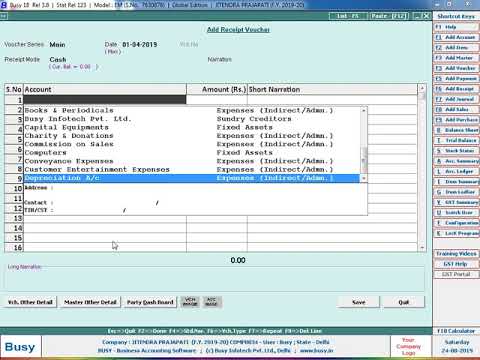
Task: Click the Date field 01-04-2019
Action: (x=140, y=45)
